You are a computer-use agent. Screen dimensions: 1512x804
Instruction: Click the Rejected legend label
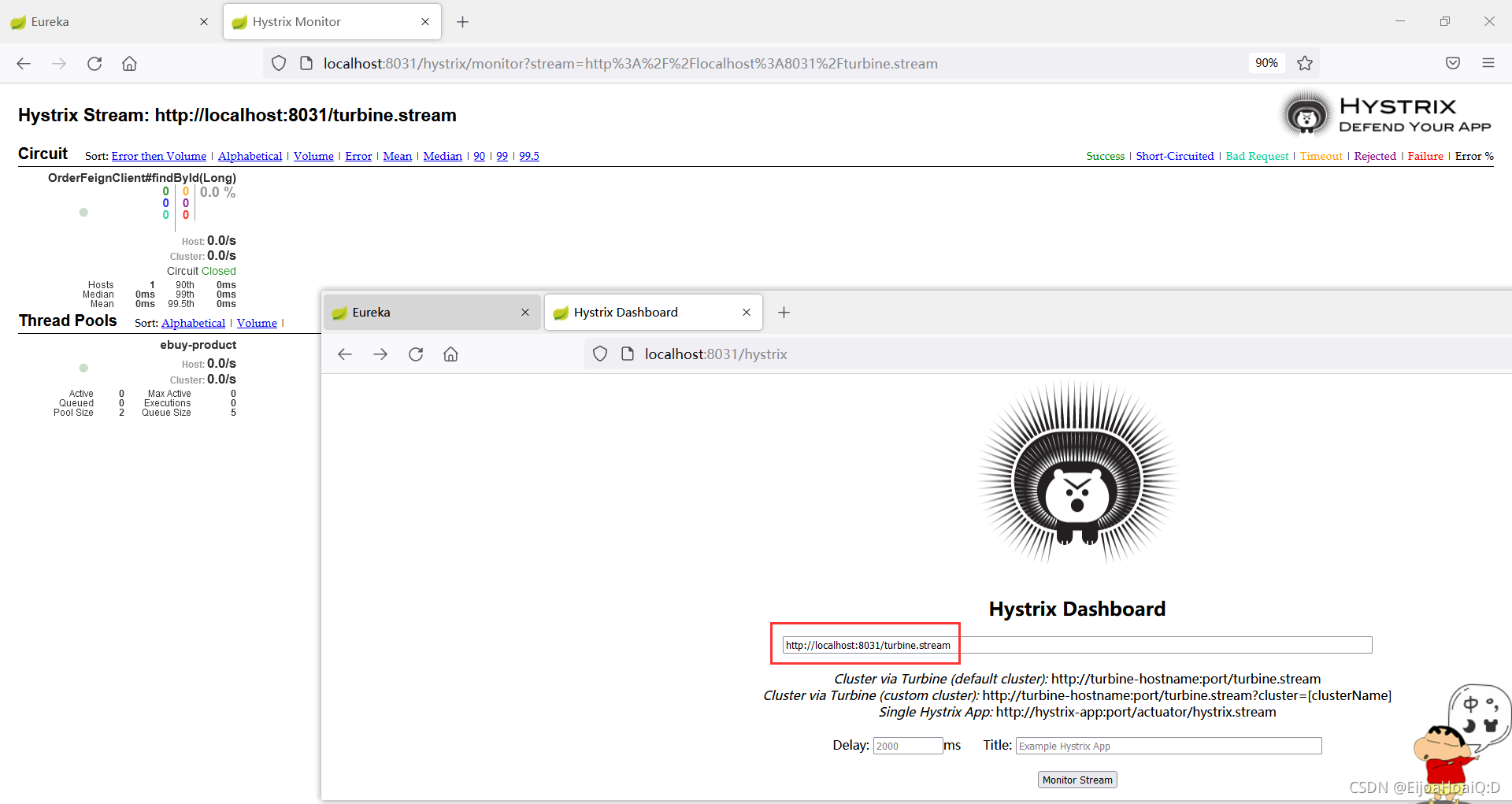click(x=1375, y=156)
